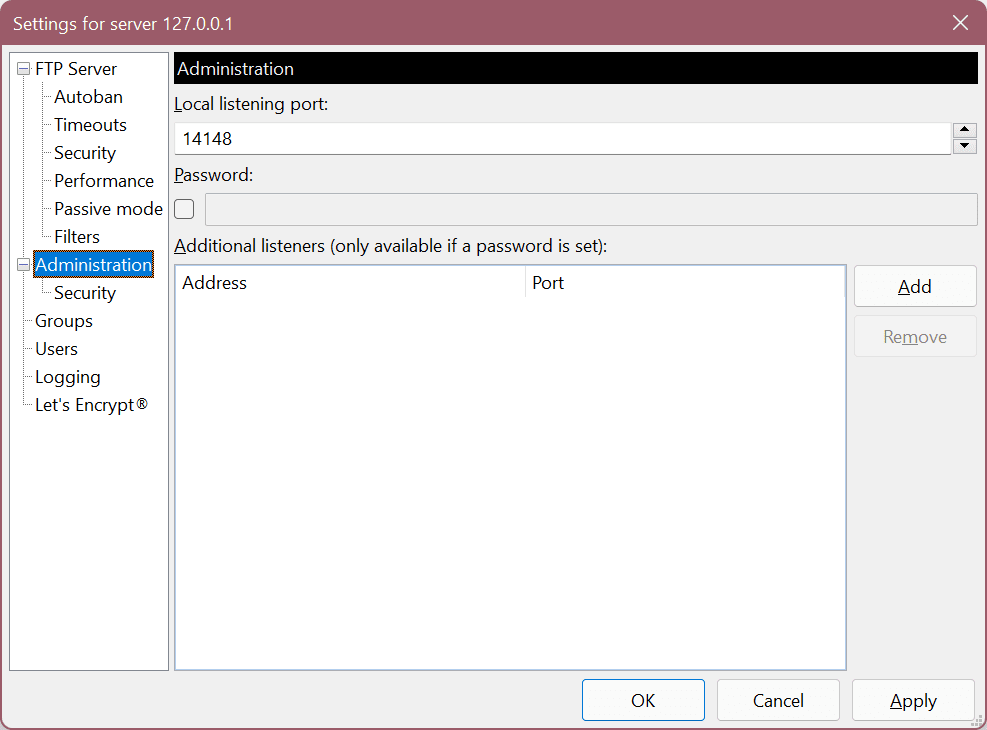Click the Local listening port input field
Image resolution: width=987 pixels, height=730 pixels.
click(560, 138)
